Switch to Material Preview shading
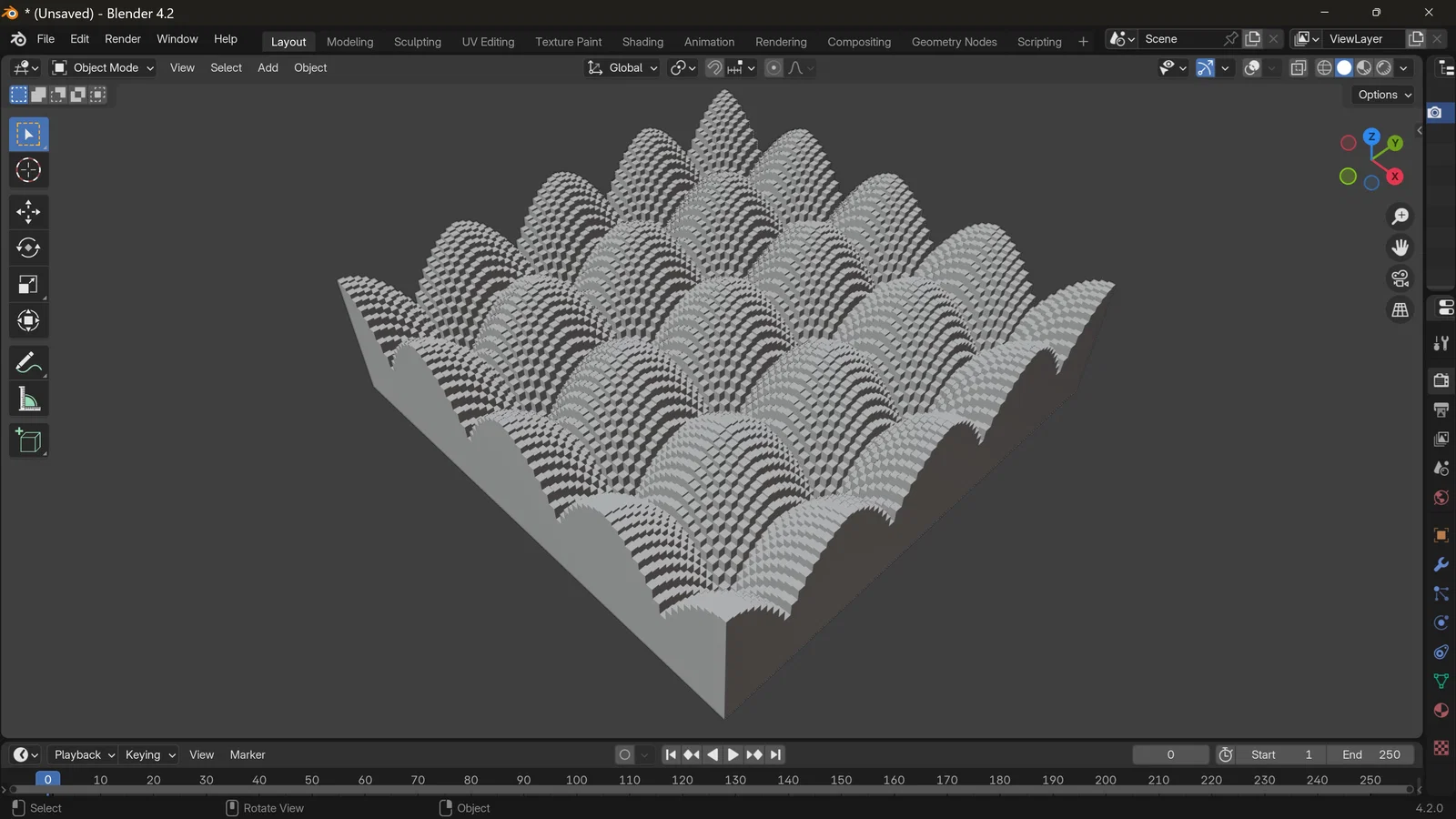1456x819 pixels. pyautogui.click(x=1364, y=68)
